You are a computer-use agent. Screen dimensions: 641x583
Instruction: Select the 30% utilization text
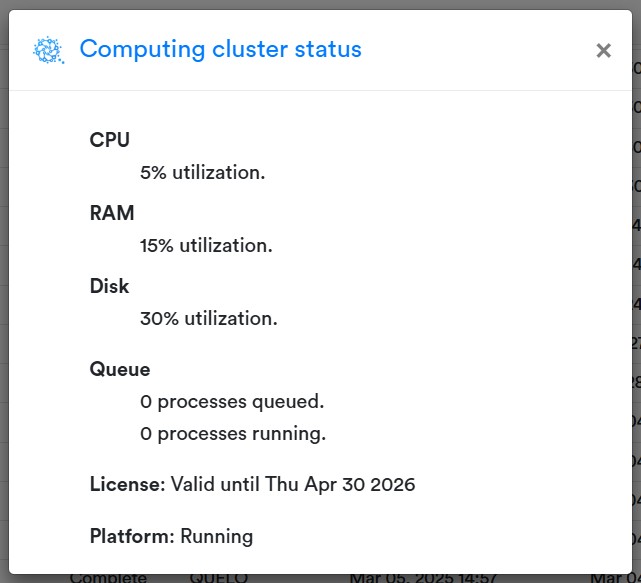point(209,318)
